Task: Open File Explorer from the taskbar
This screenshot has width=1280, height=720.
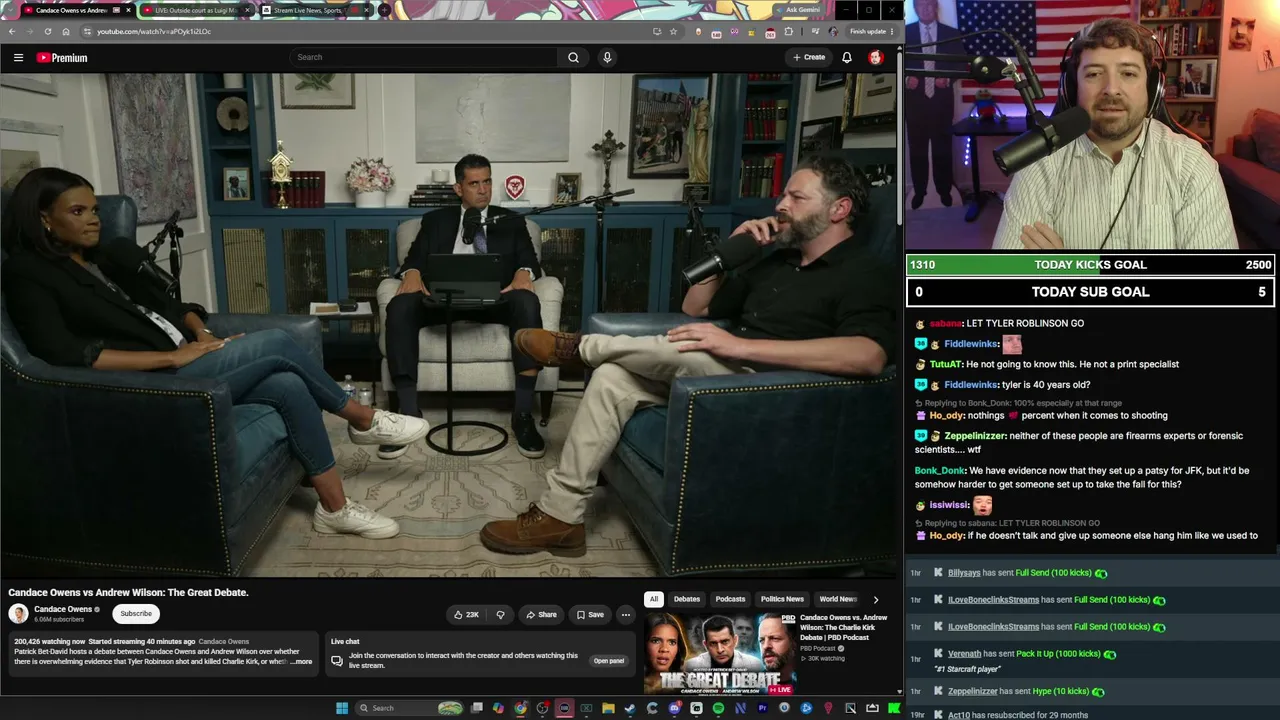Action: point(608,708)
